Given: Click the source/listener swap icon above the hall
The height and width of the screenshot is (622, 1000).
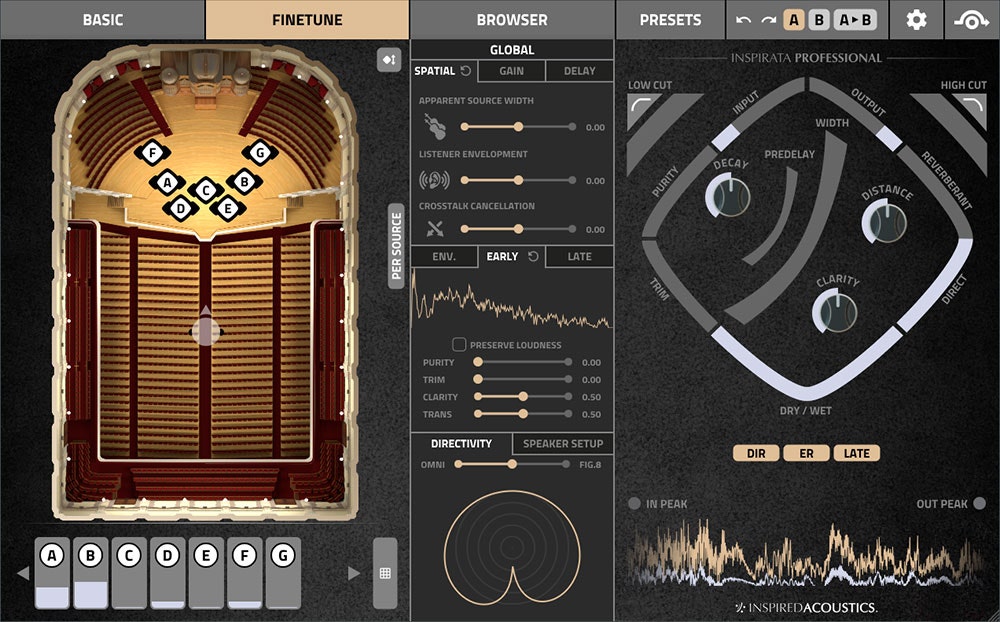Looking at the screenshot, I should point(389,60).
